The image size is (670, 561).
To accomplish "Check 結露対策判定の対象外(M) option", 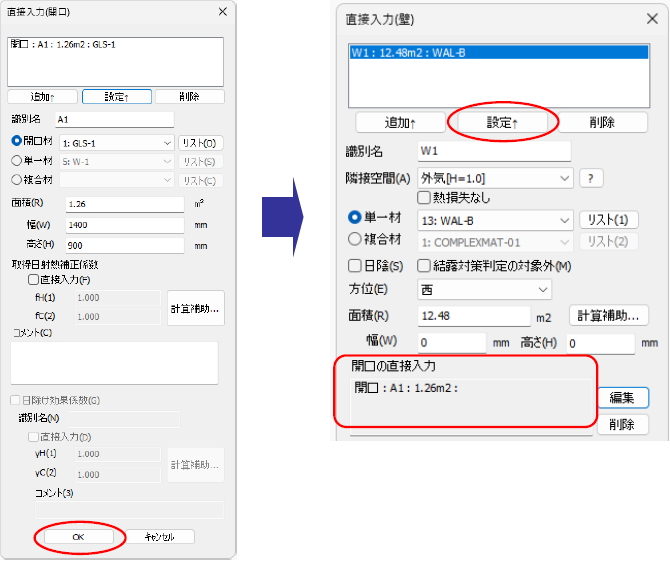I will point(423,266).
